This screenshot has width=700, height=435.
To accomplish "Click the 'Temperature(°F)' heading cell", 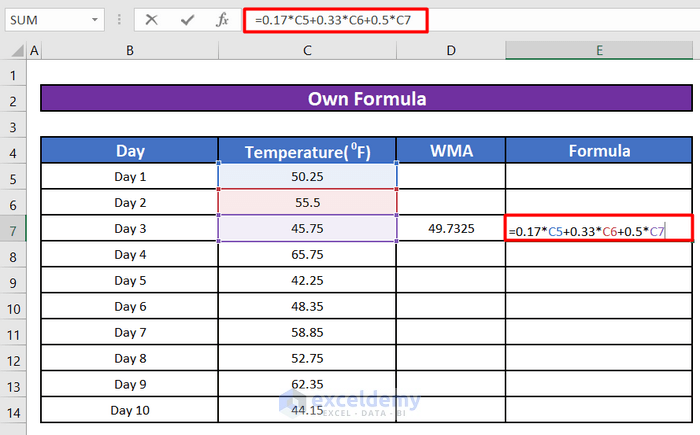I will click(307, 151).
